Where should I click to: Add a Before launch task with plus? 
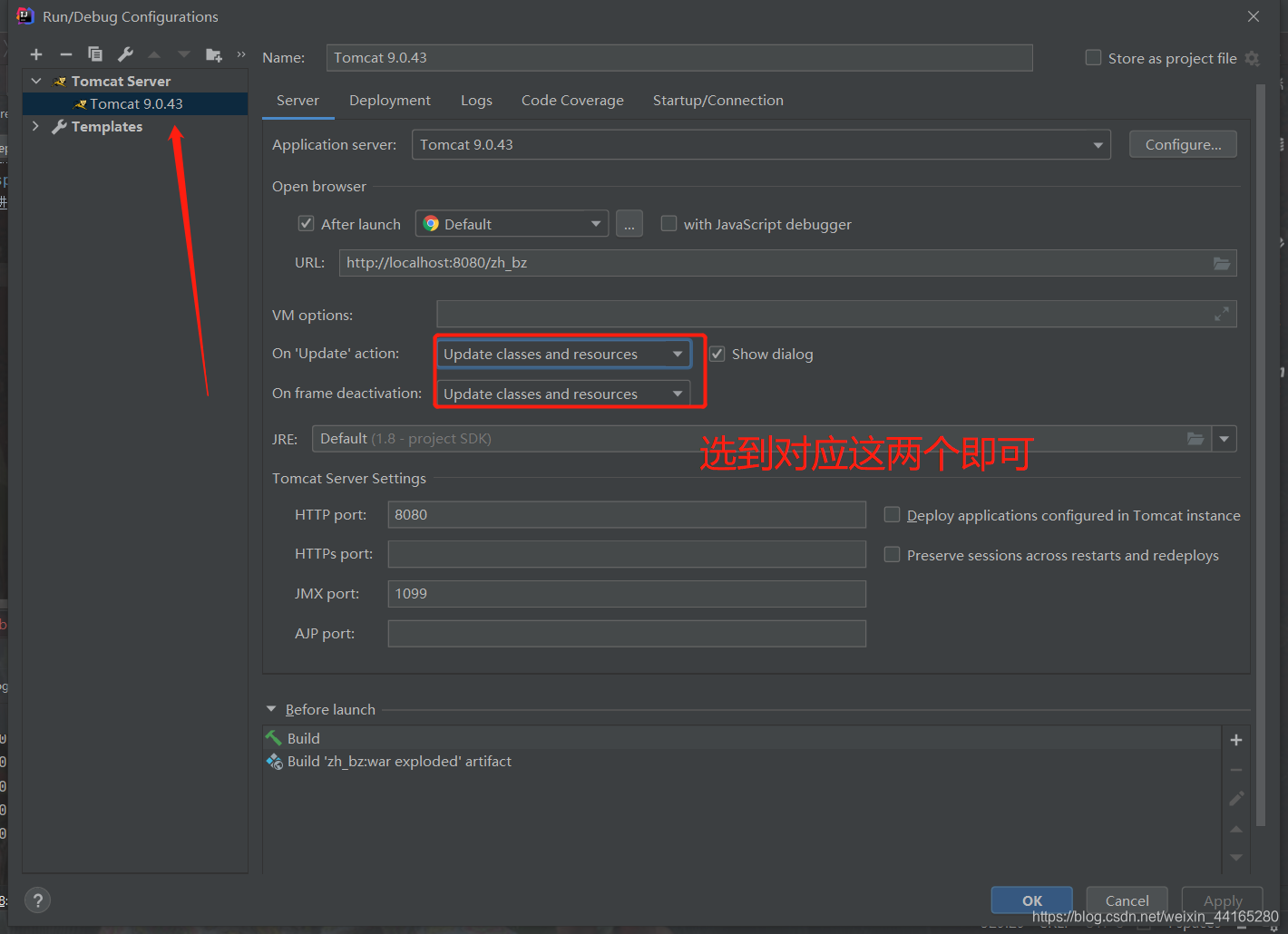click(x=1236, y=740)
